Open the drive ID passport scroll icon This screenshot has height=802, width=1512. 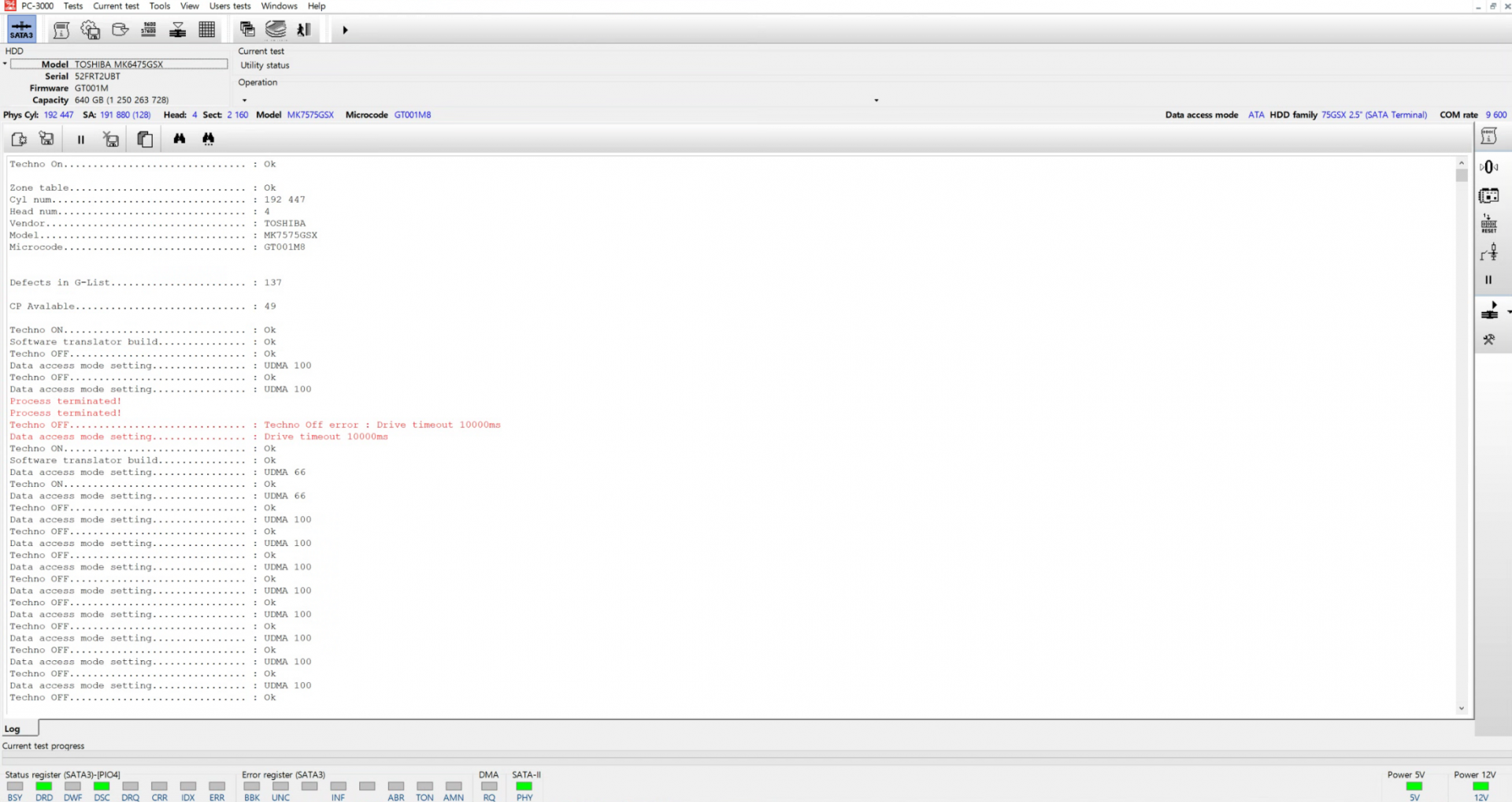(61, 30)
